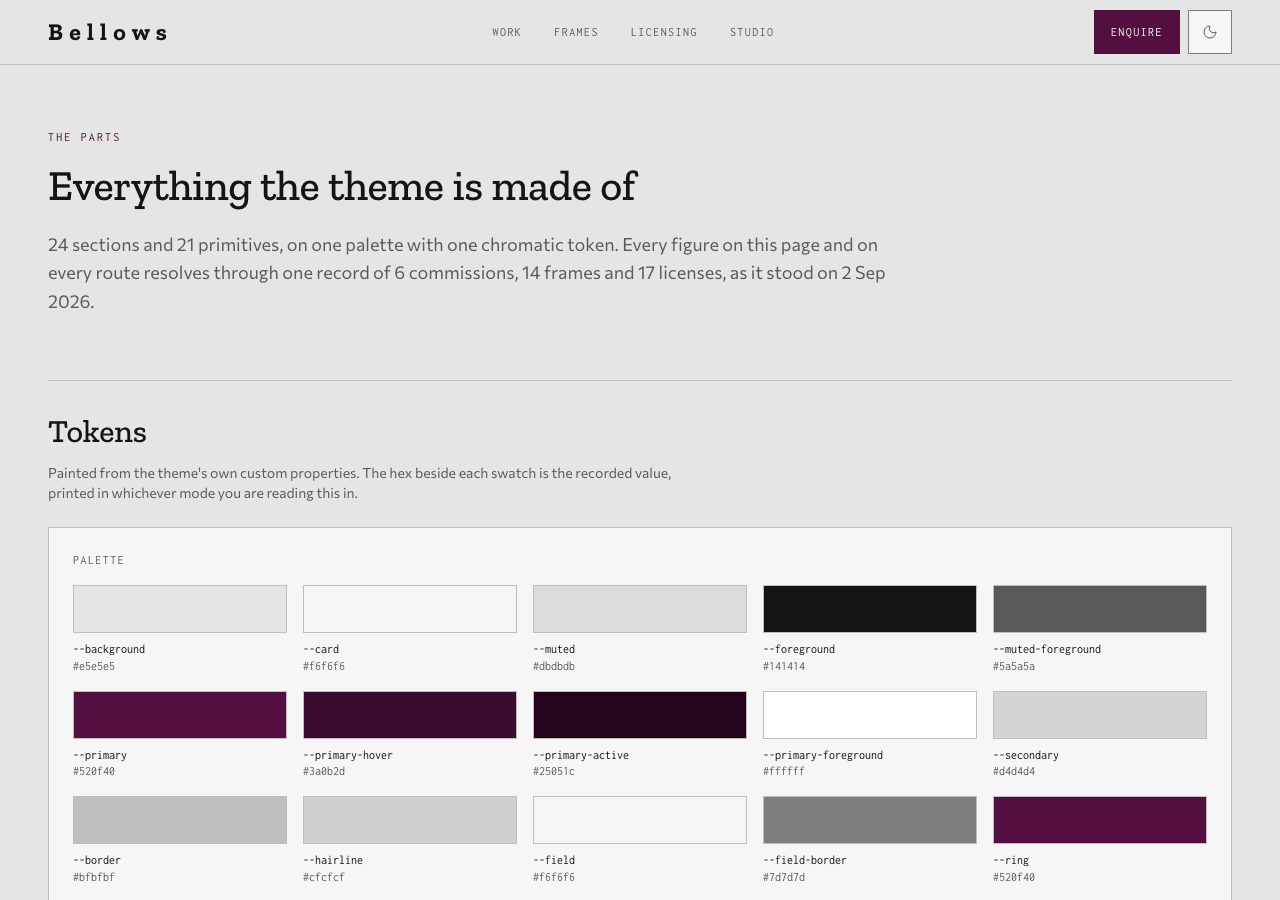Go to the Work page
1280x900 pixels.
507,32
